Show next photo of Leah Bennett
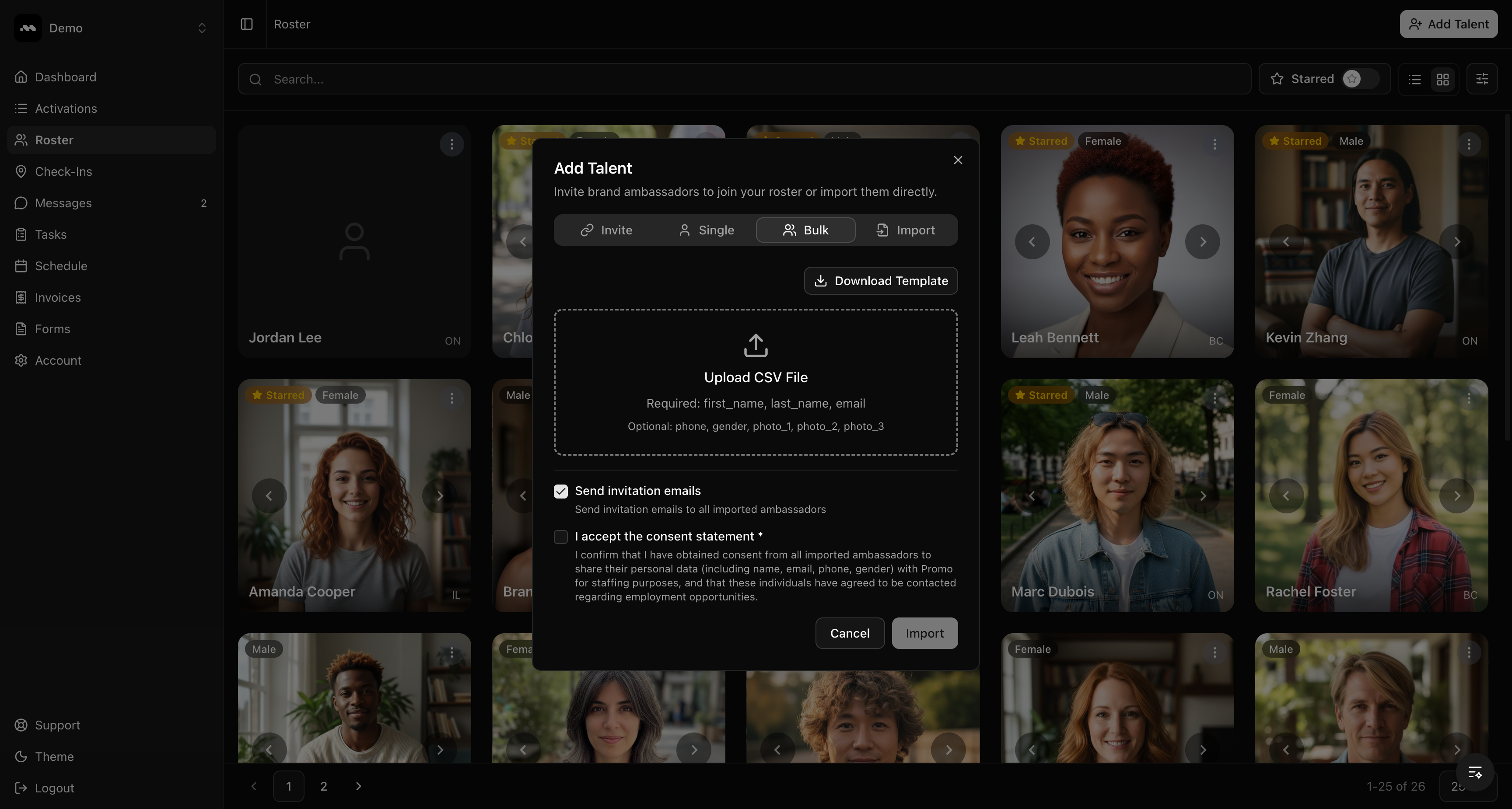Image resolution: width=1512 pixels, height=809 pixels. [1202, 242]
